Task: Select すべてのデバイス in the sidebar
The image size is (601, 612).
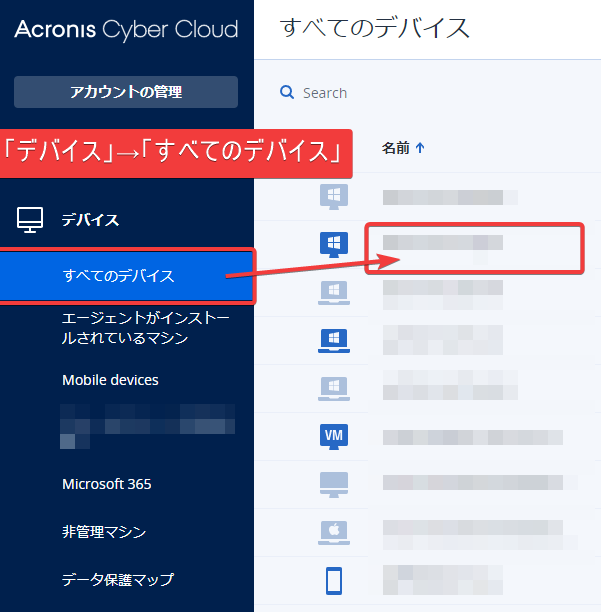Action: click(x=118, y=276)
